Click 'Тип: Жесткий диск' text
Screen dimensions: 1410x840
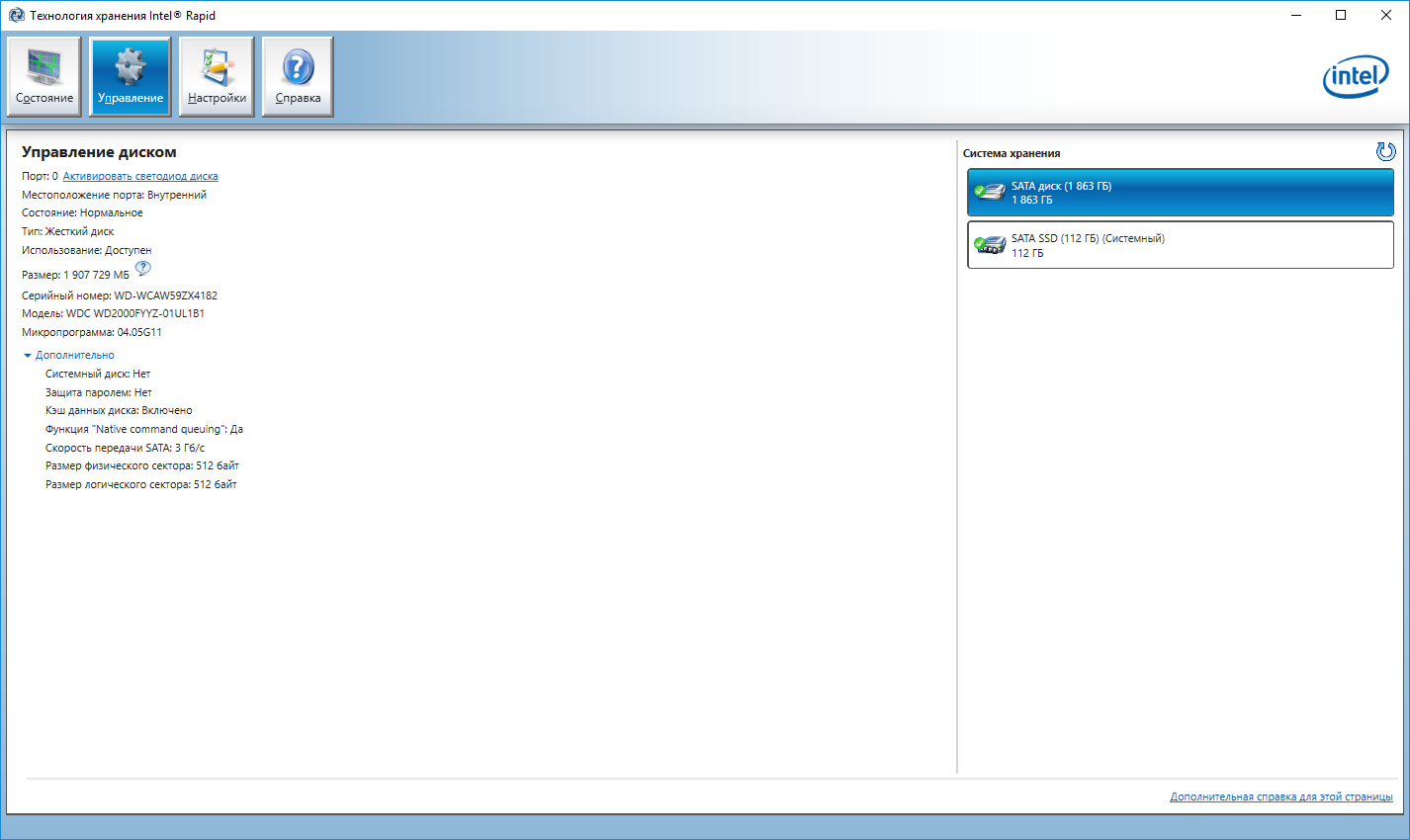pos(68,231)
